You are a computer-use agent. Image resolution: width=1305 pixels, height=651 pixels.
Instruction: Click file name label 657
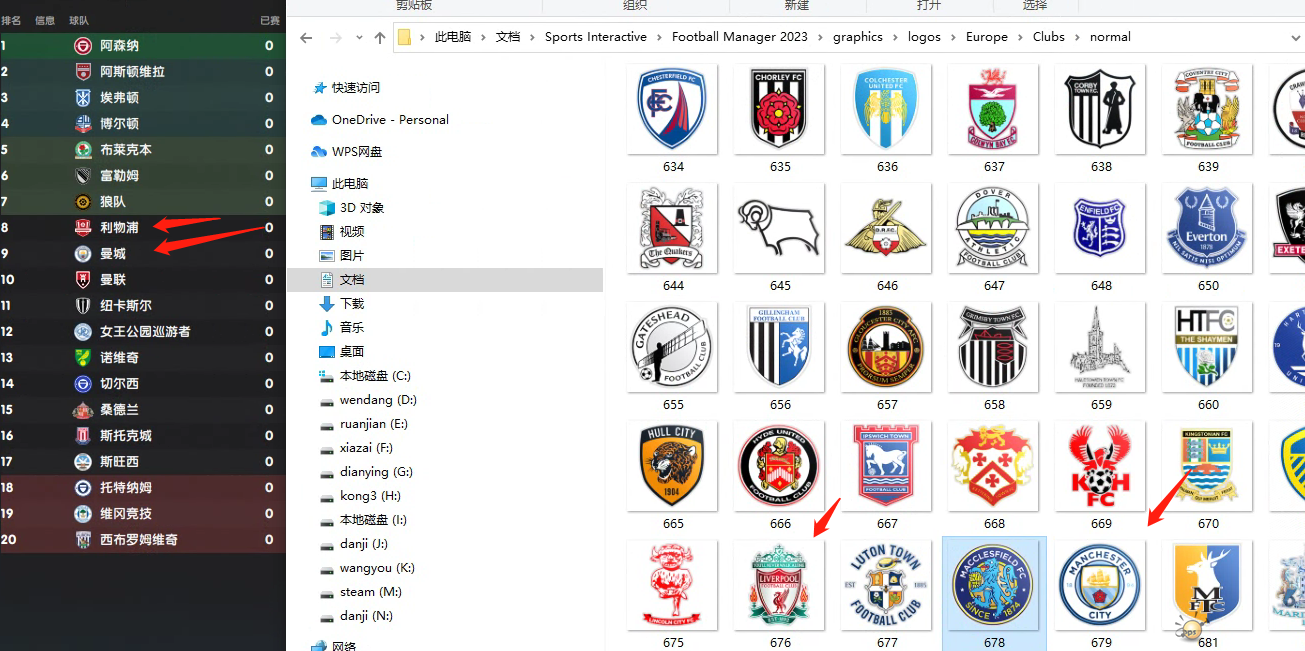click(887, 405)
